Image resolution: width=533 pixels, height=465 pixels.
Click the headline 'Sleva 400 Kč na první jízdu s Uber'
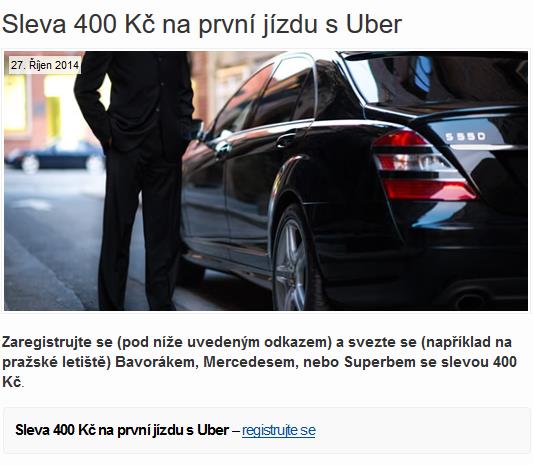tap(202, 24)
